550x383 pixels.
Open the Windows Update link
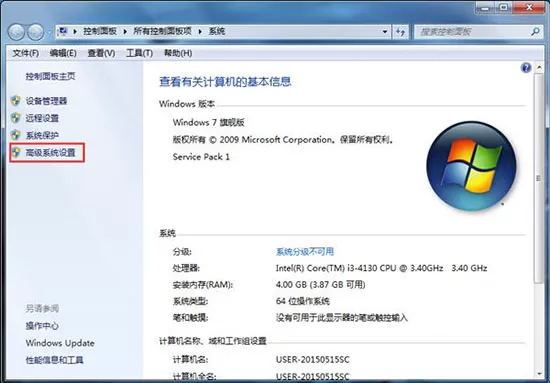tap(60, 343)
